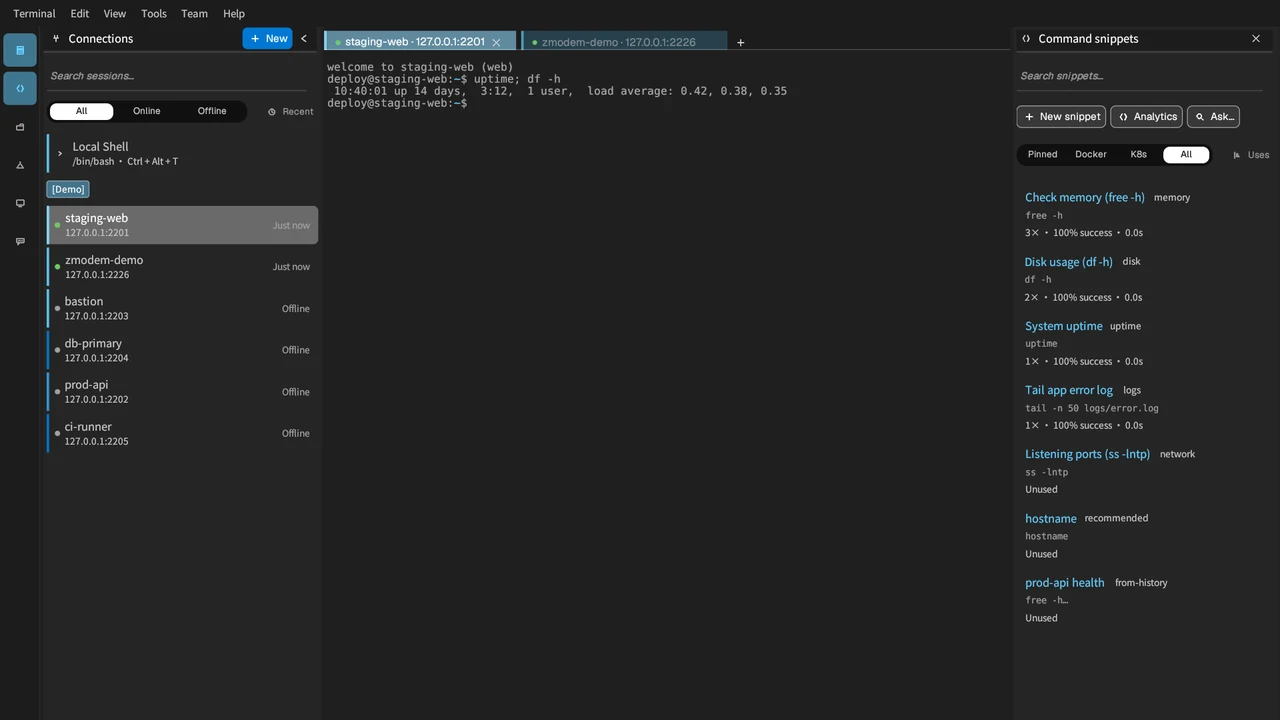
Task: Open the Team menu
Action: pyautogui.click(x=194, y=13)
